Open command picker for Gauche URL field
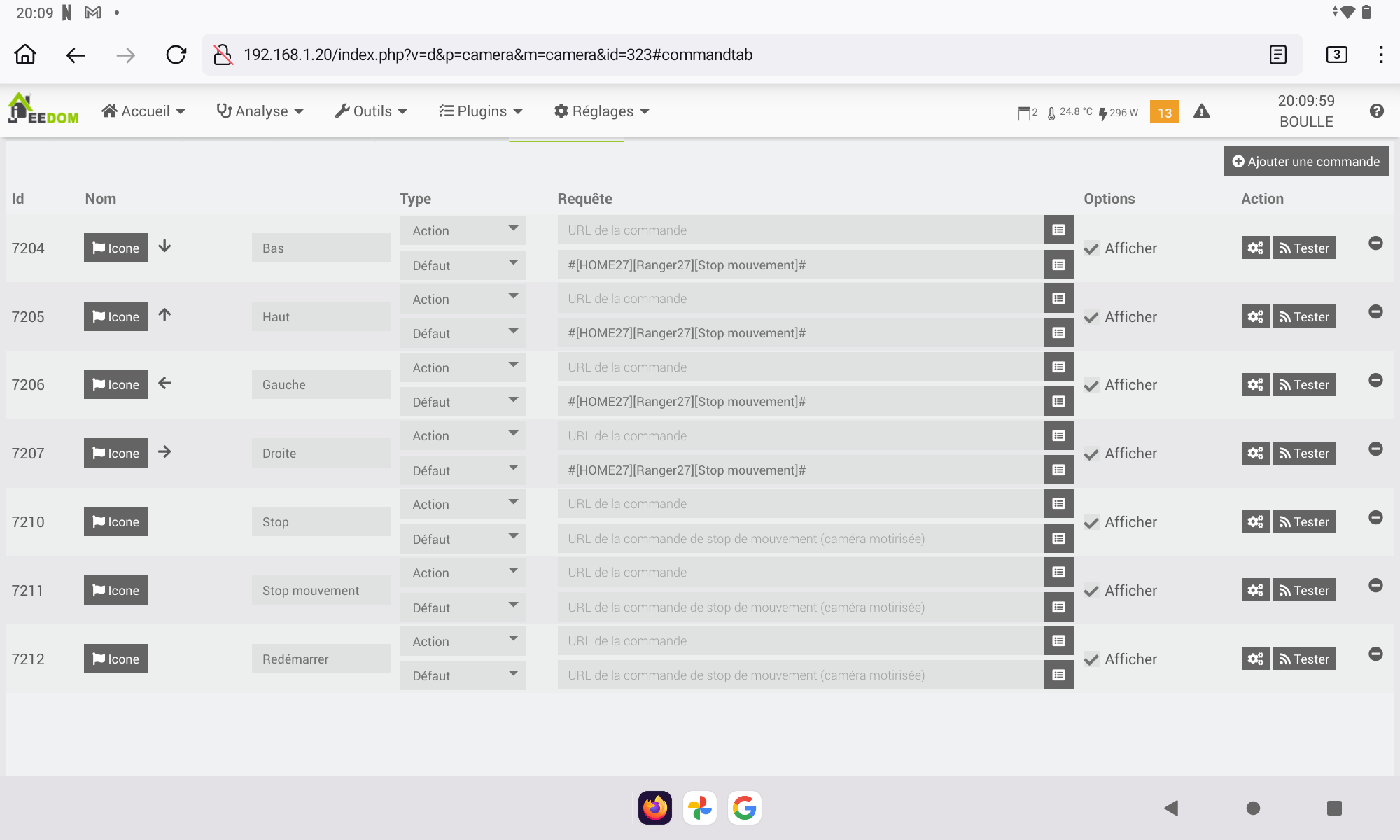 coord(1058,367)
